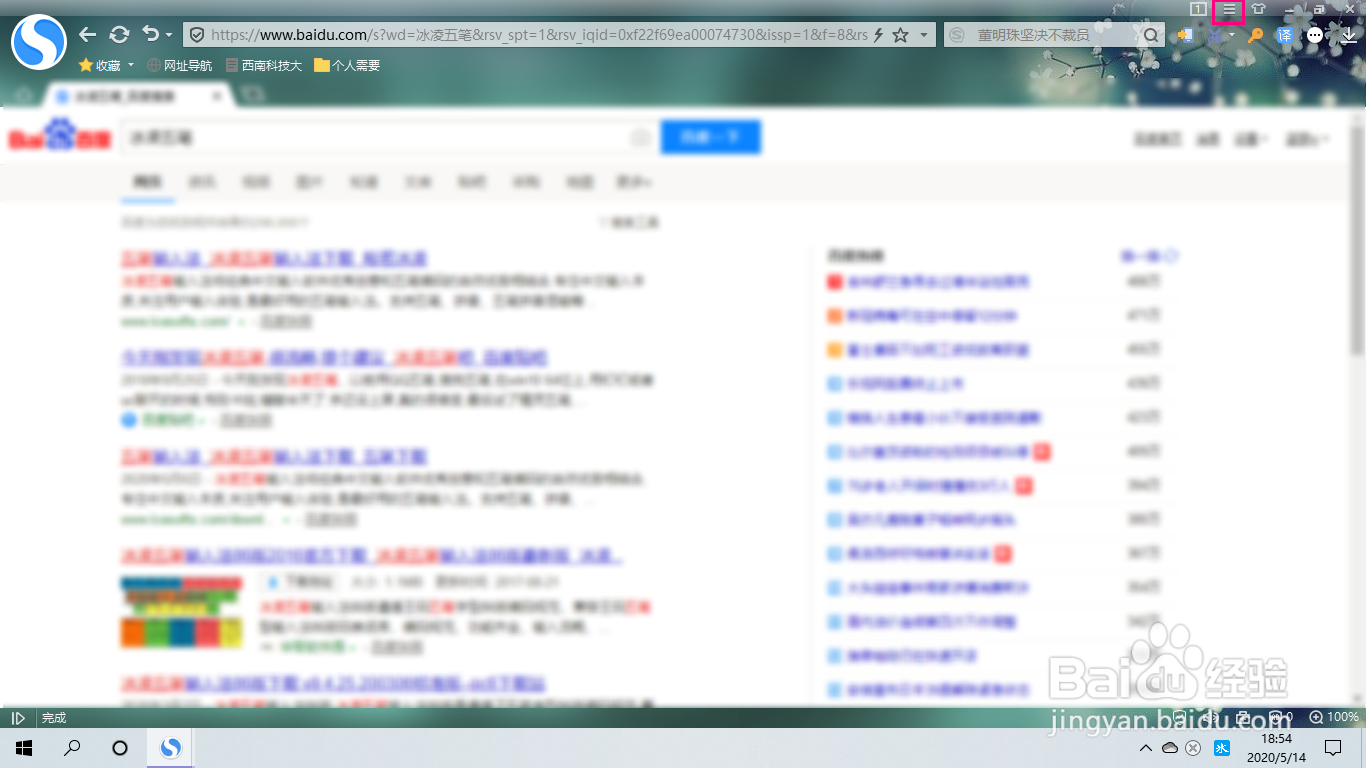The image size is (1366, 768).
Task: Click the Sogou browser taskbar icon
Action: [x=171, y=747]
